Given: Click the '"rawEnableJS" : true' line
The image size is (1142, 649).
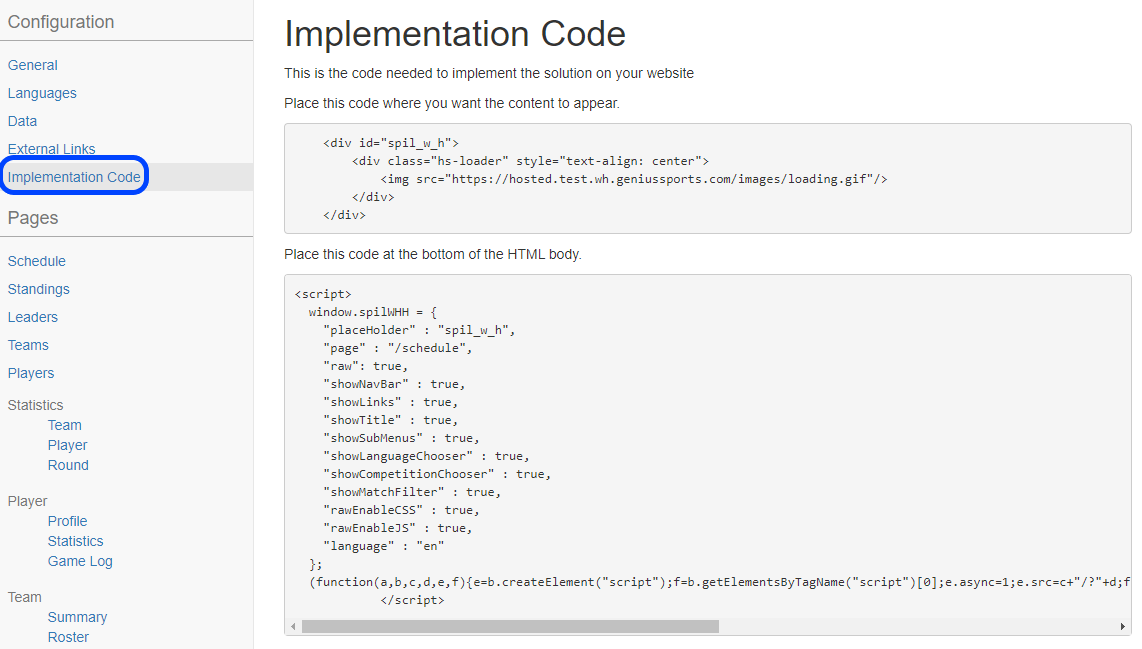Looking at the screenshot, I should (398, 528).
